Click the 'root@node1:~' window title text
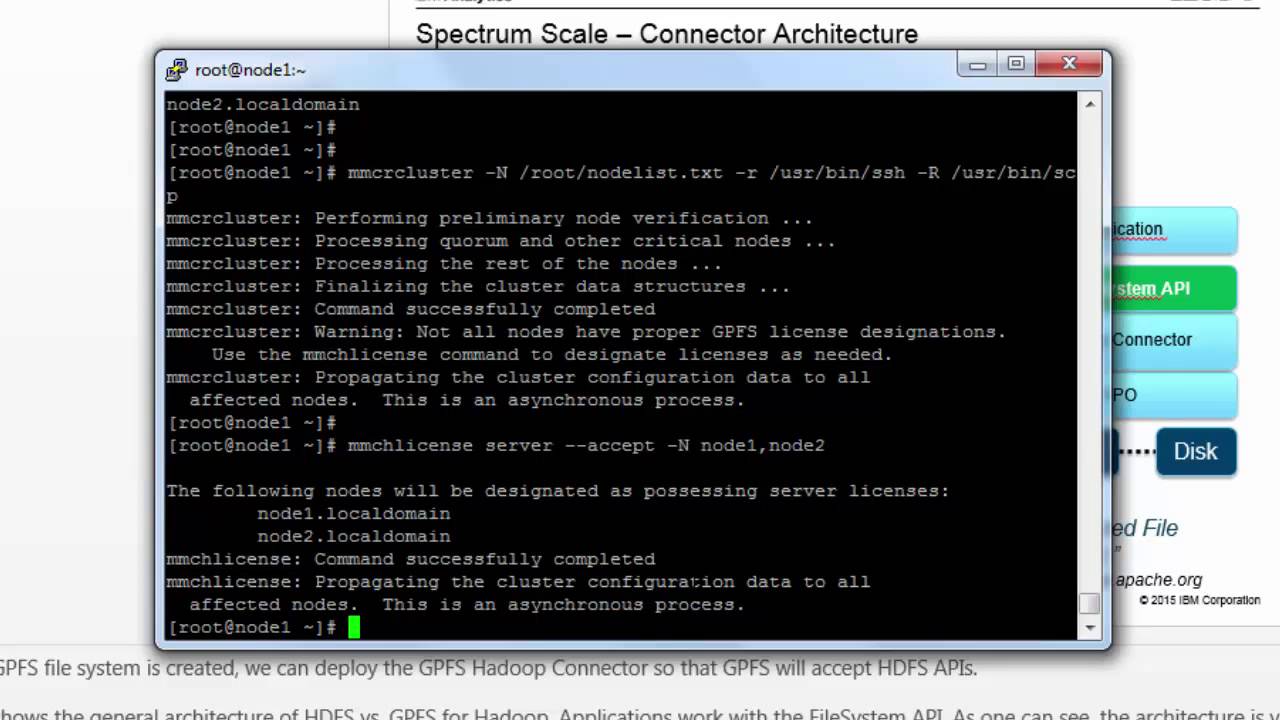1280x720 pixels. point(251,70)
